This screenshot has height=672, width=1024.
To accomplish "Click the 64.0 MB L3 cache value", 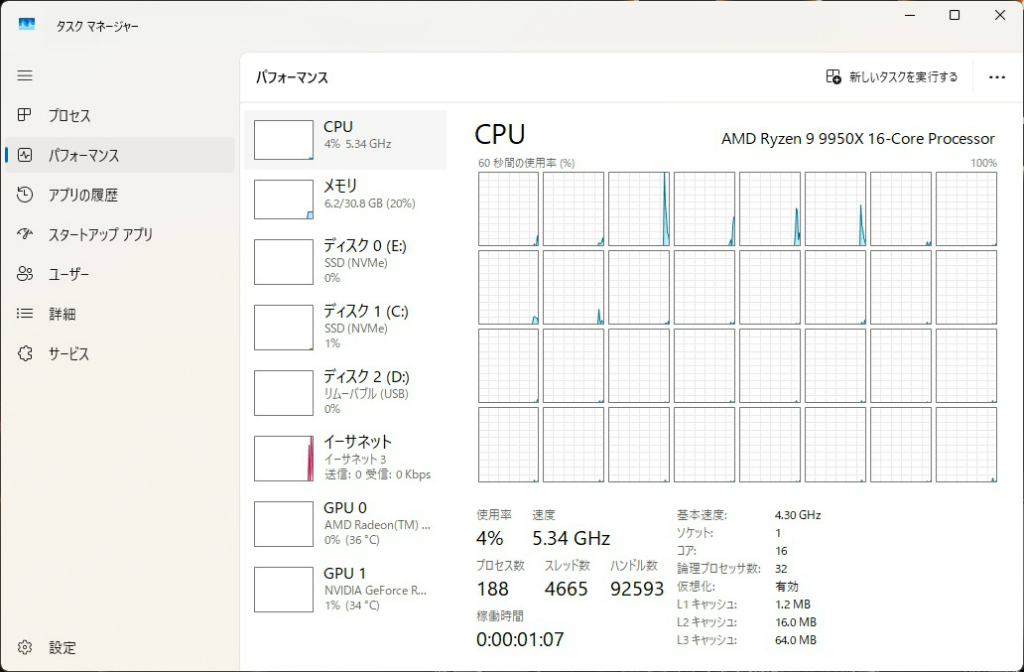I will 795,640.
